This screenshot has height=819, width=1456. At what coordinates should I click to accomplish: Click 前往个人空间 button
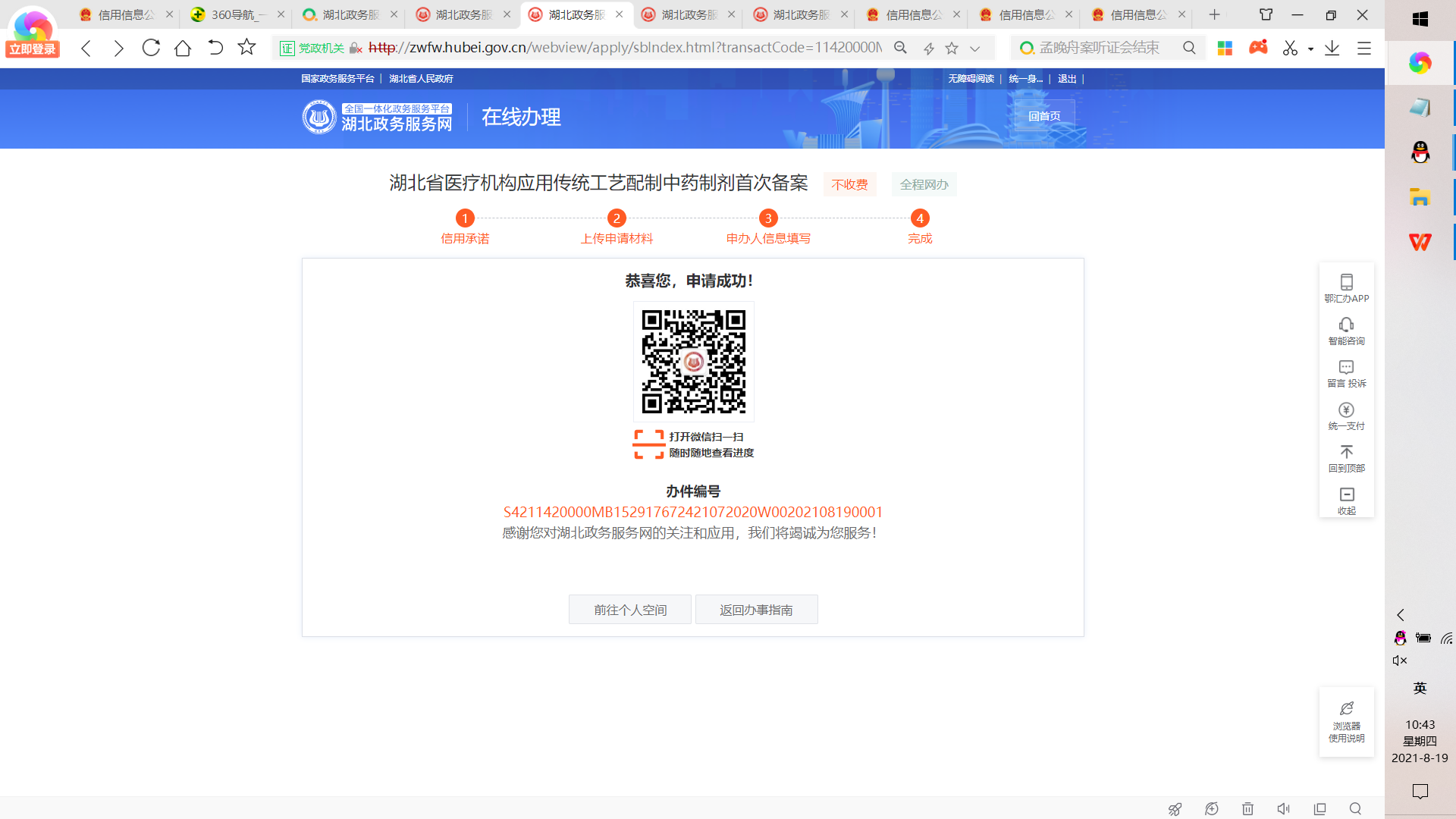click(x=629, y=610)
